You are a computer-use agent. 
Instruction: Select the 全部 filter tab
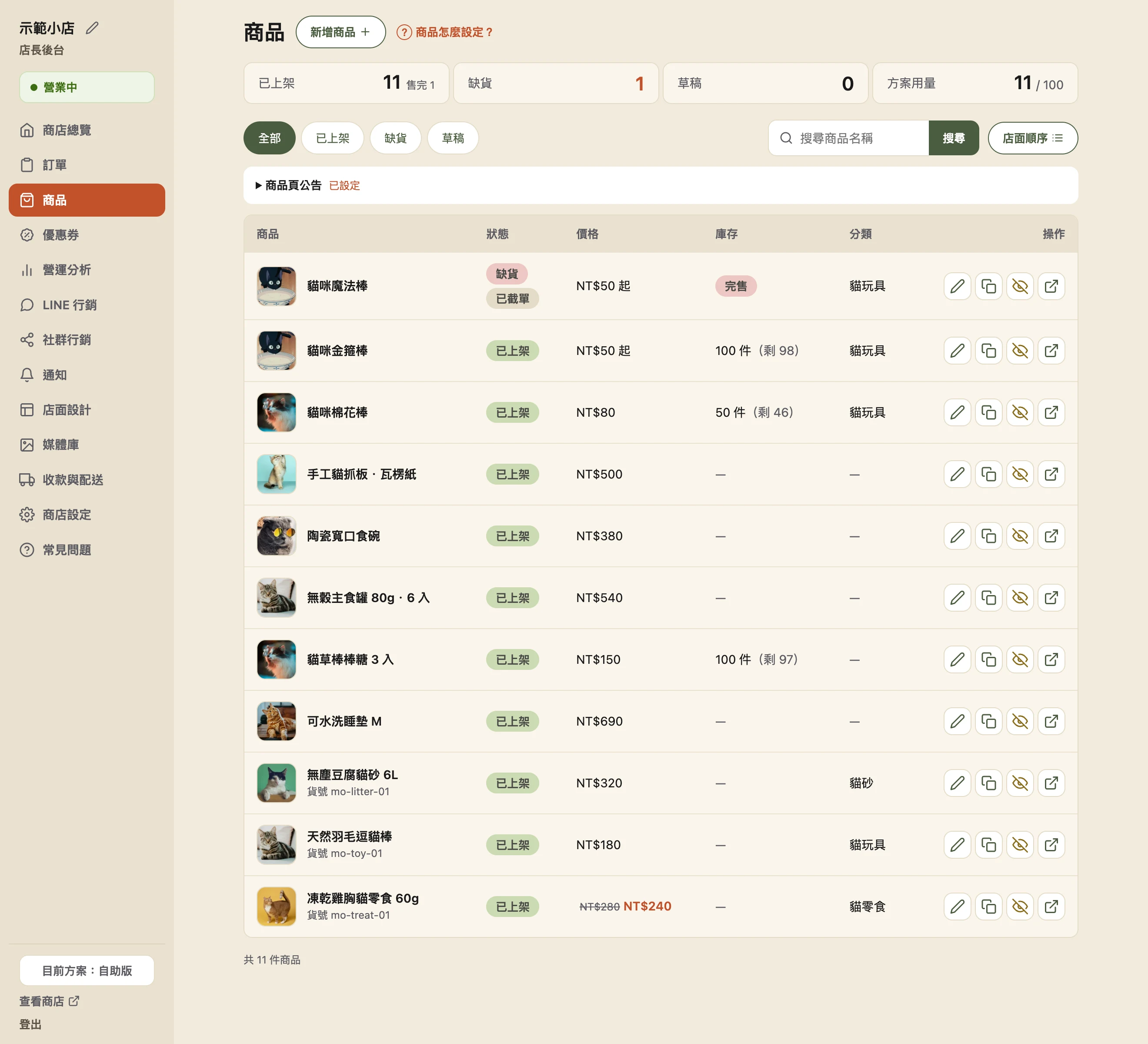pos(269,138)
